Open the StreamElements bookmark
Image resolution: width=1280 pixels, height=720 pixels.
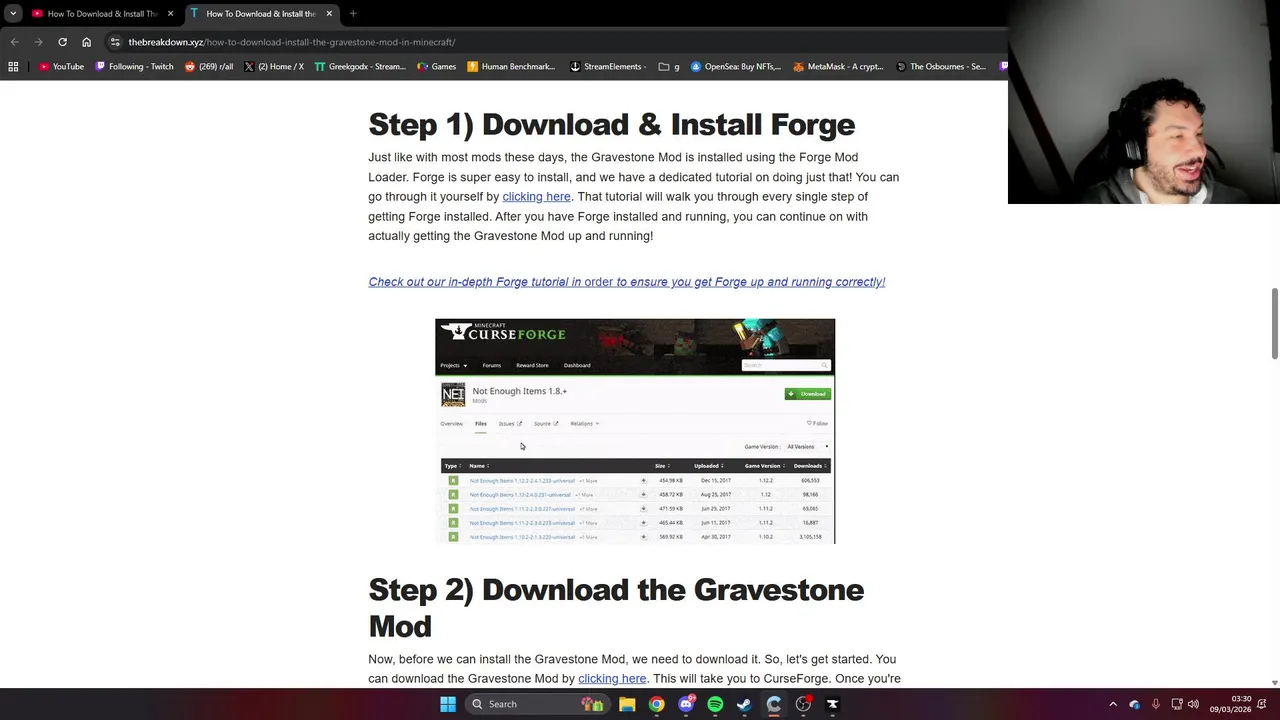607,66
